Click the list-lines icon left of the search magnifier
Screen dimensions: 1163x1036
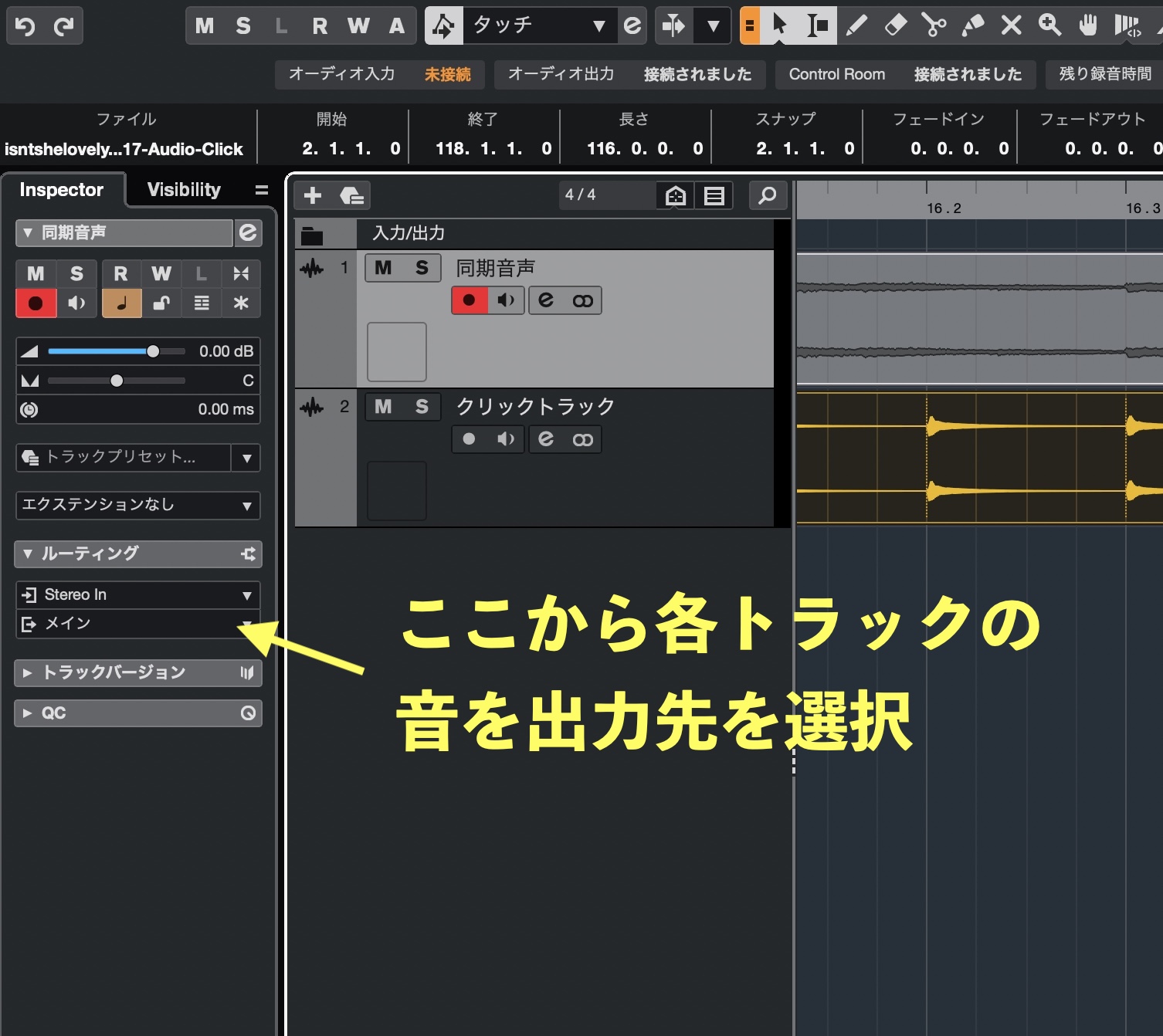coord(714,196)
